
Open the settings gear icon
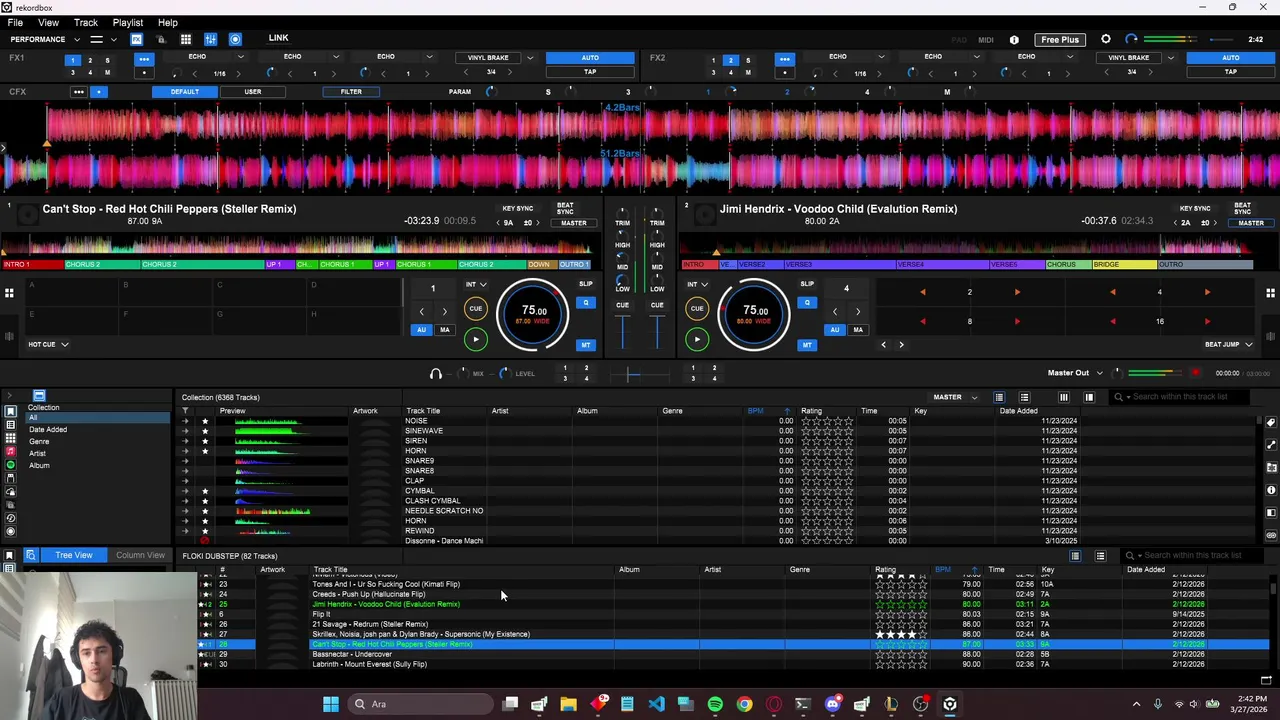click(x=1106, y=39)
